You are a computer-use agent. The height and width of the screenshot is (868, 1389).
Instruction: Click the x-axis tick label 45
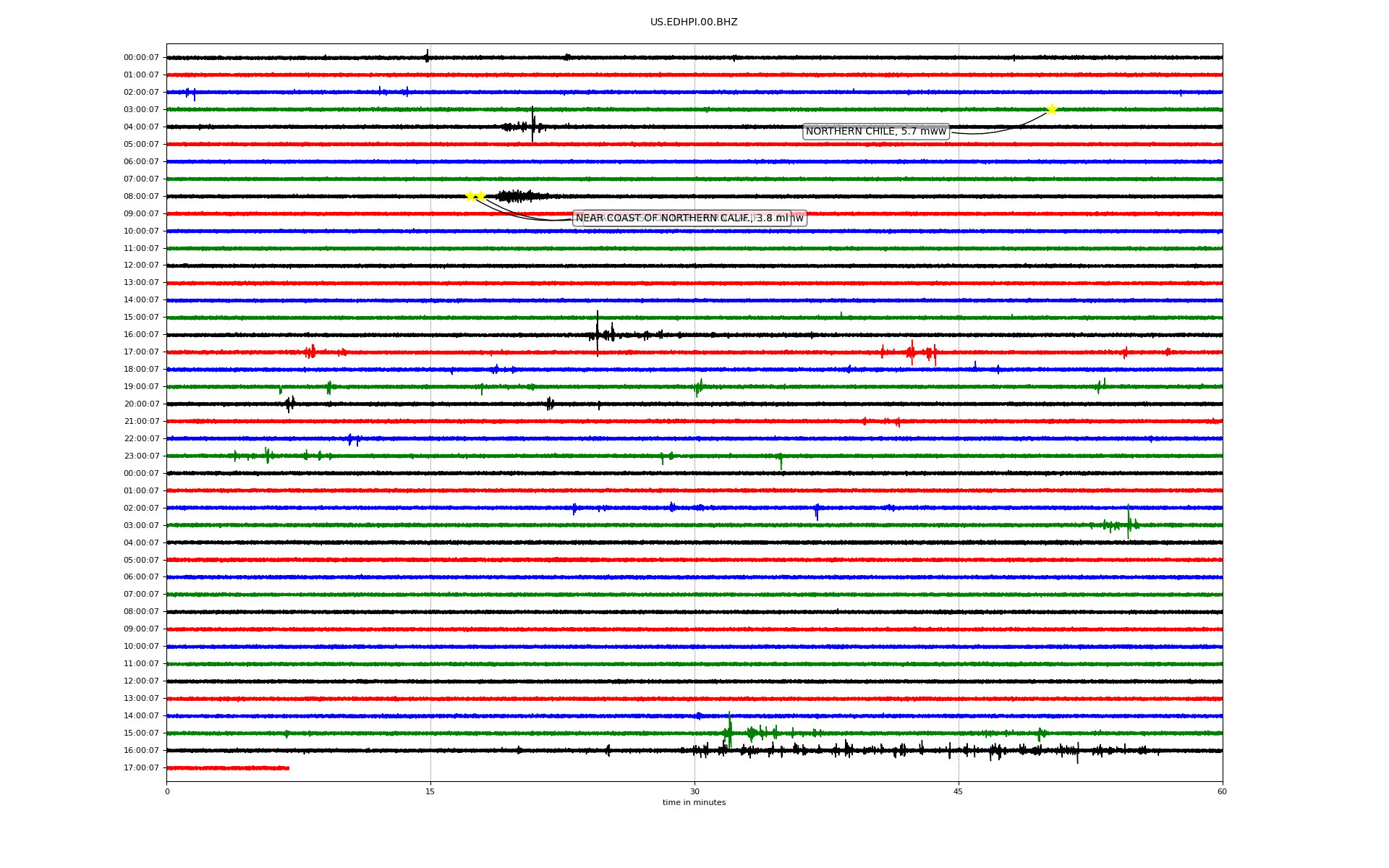(959, 791)
